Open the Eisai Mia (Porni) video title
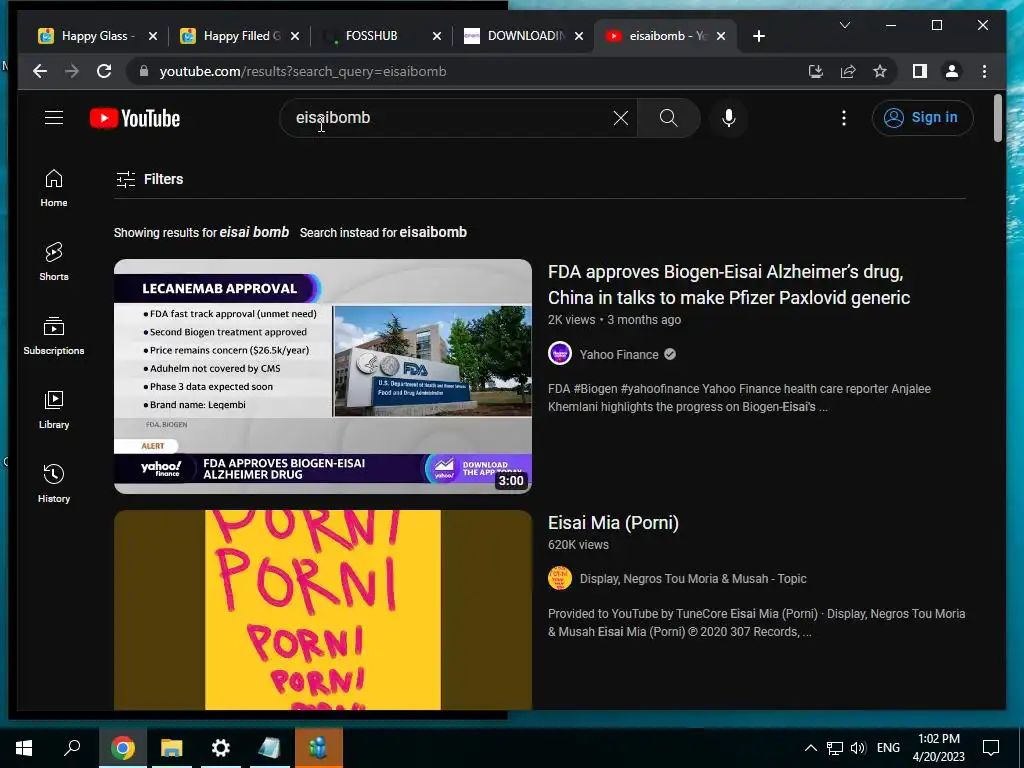 pyautogui.click(x=613, y=522)
